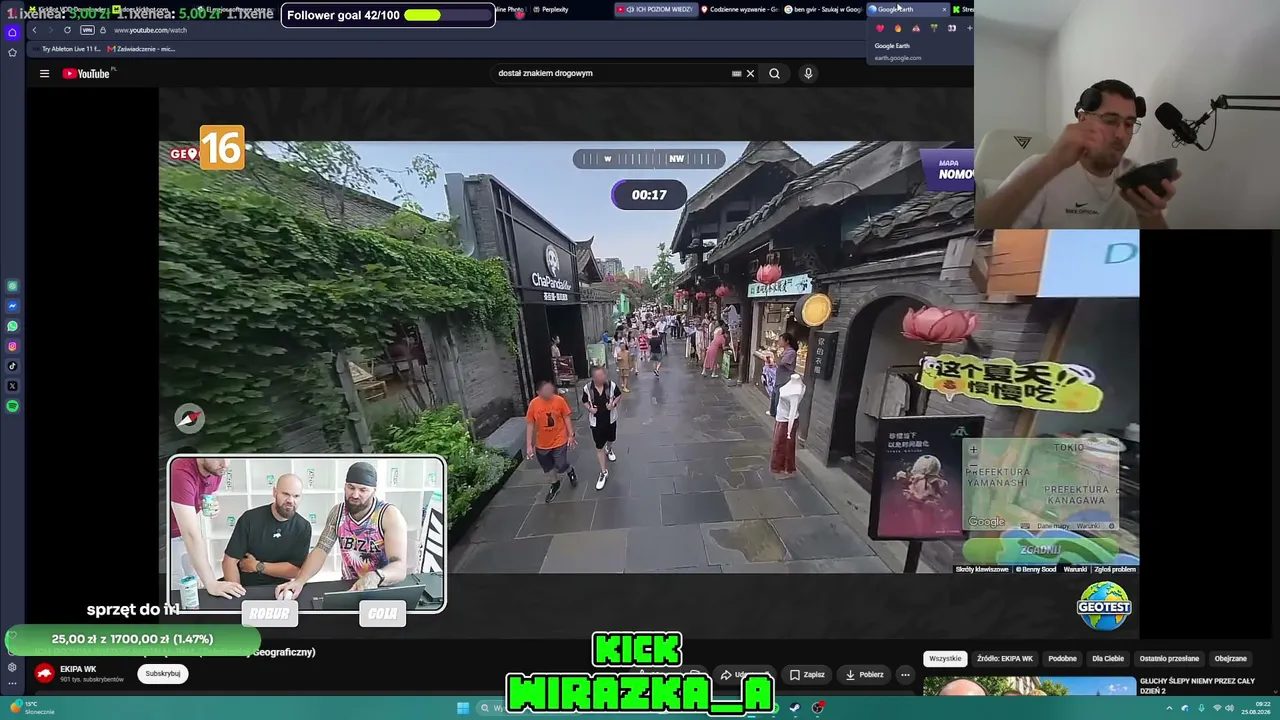Image resolution: width=1280 pixels, height=720 pixels.
Task: Open the GŁUCHY ŚLEPY NIEMY recommended video thumbnail
Action: tap(1028, 686)
